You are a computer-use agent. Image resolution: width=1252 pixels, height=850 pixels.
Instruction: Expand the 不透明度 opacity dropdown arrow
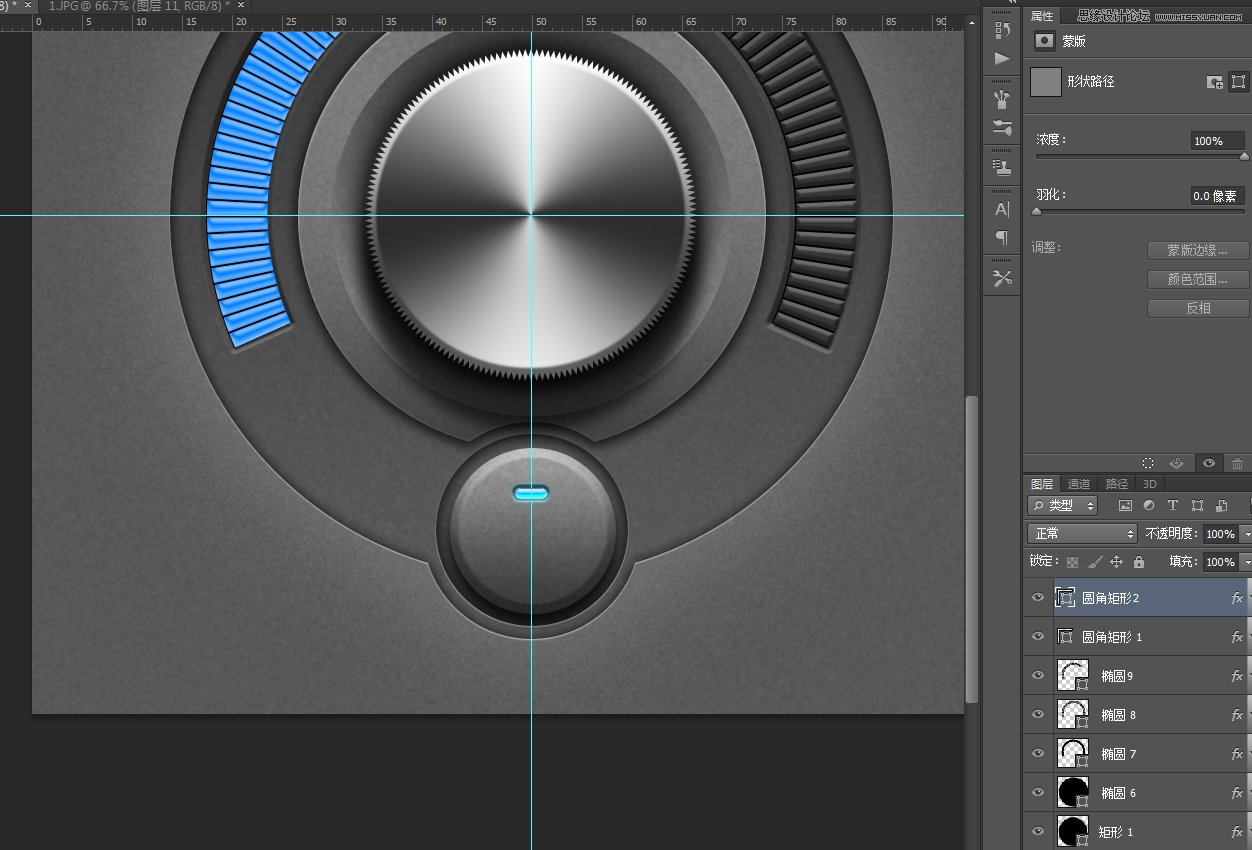coord(1245,535)
